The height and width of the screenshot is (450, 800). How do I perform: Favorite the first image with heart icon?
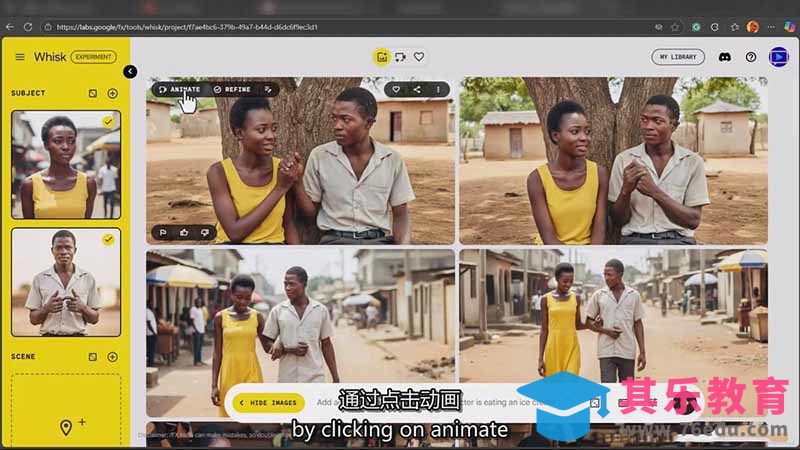pos(396,89)
